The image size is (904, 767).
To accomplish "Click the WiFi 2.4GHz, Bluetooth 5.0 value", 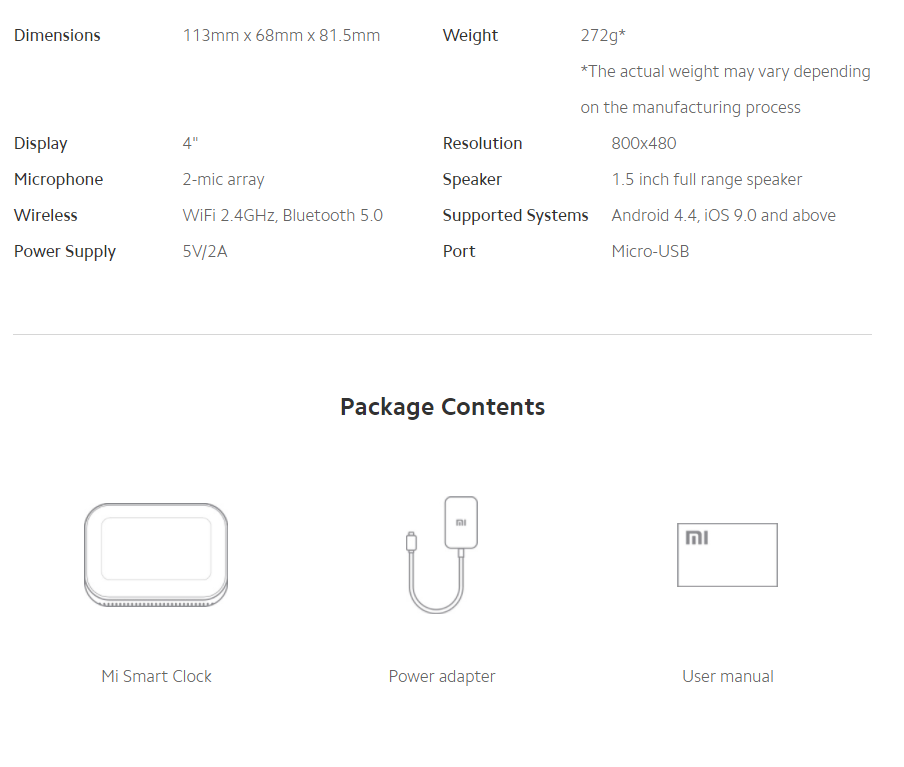I will (282, 216).
